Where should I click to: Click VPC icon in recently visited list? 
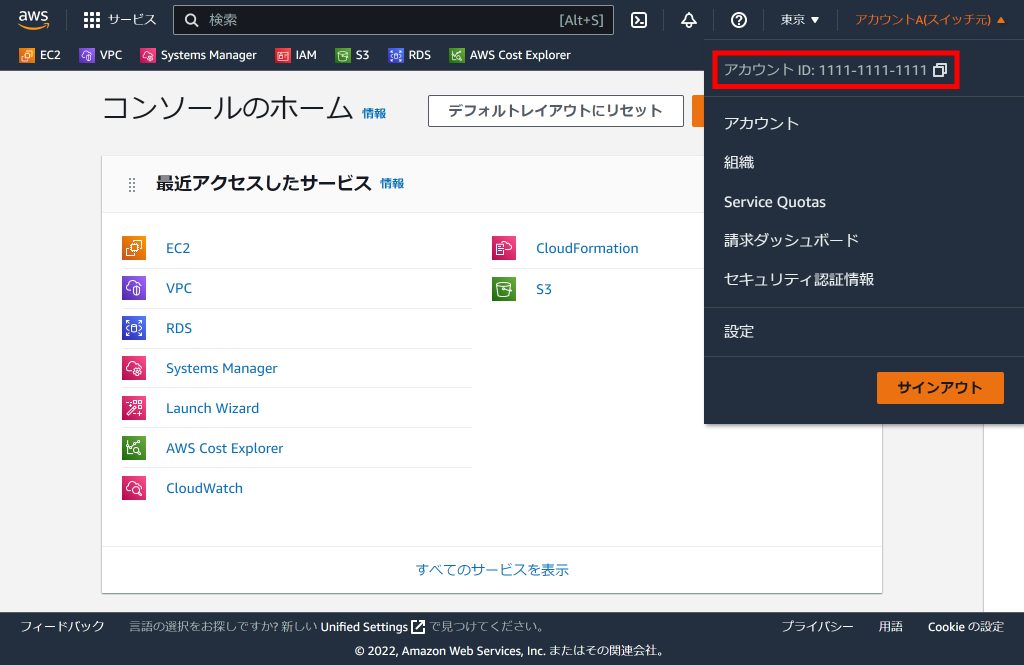click(134, 288)
